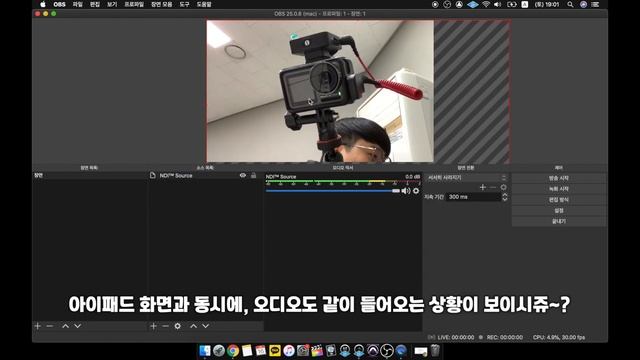Open NDI Source audio mixer gear settings
640x360 pixels.
click(416, 191)
